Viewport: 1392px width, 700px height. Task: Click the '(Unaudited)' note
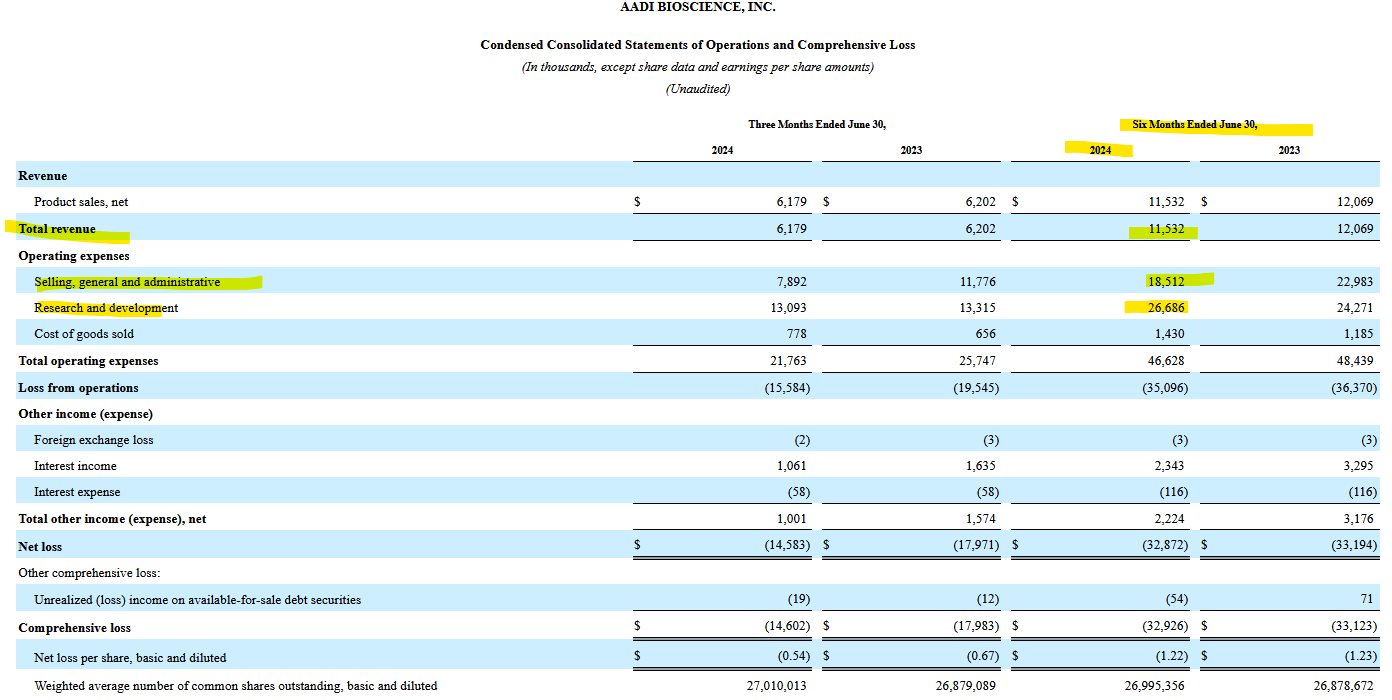pyautogui.click(x=698, y=89)
